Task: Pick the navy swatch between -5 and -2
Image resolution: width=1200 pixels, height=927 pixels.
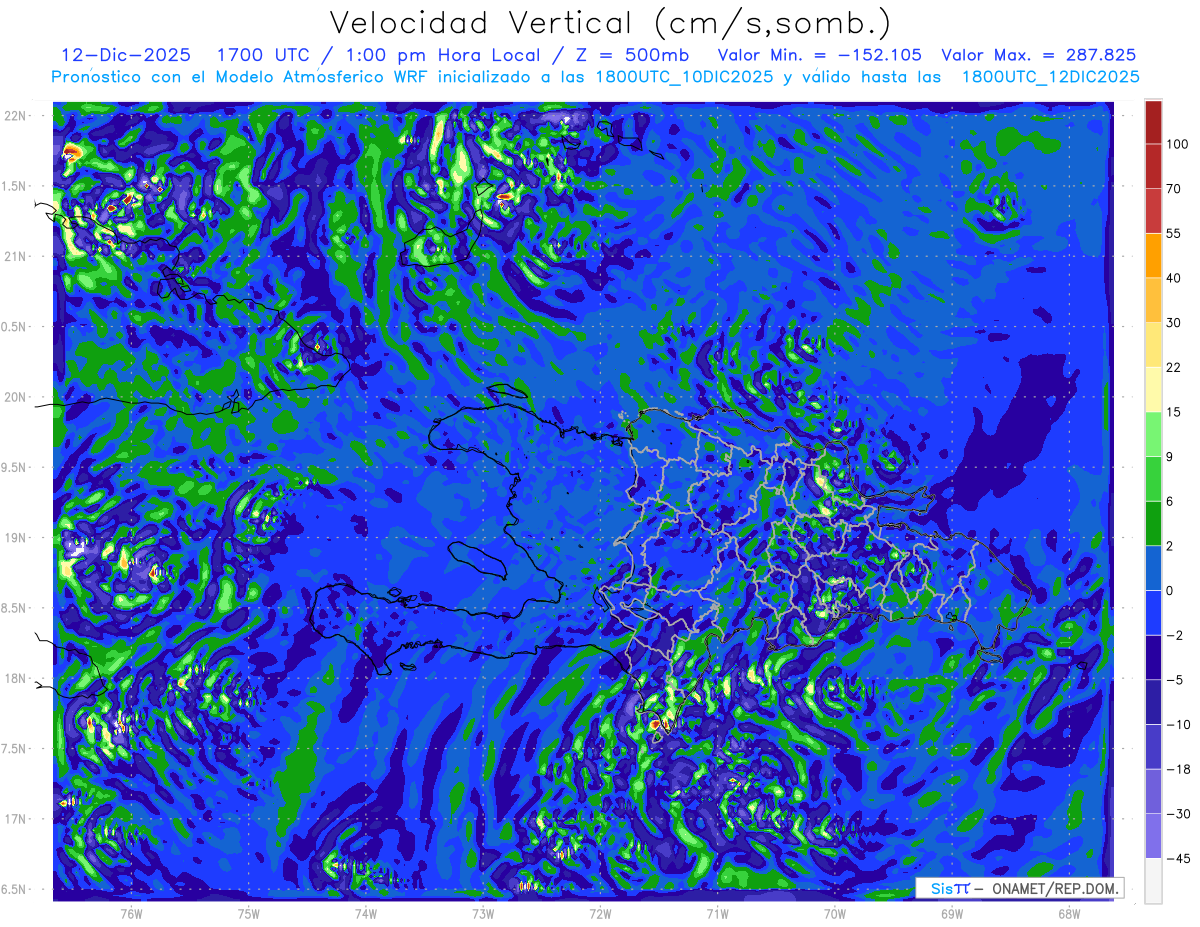Action: [x=1153, y=658]
